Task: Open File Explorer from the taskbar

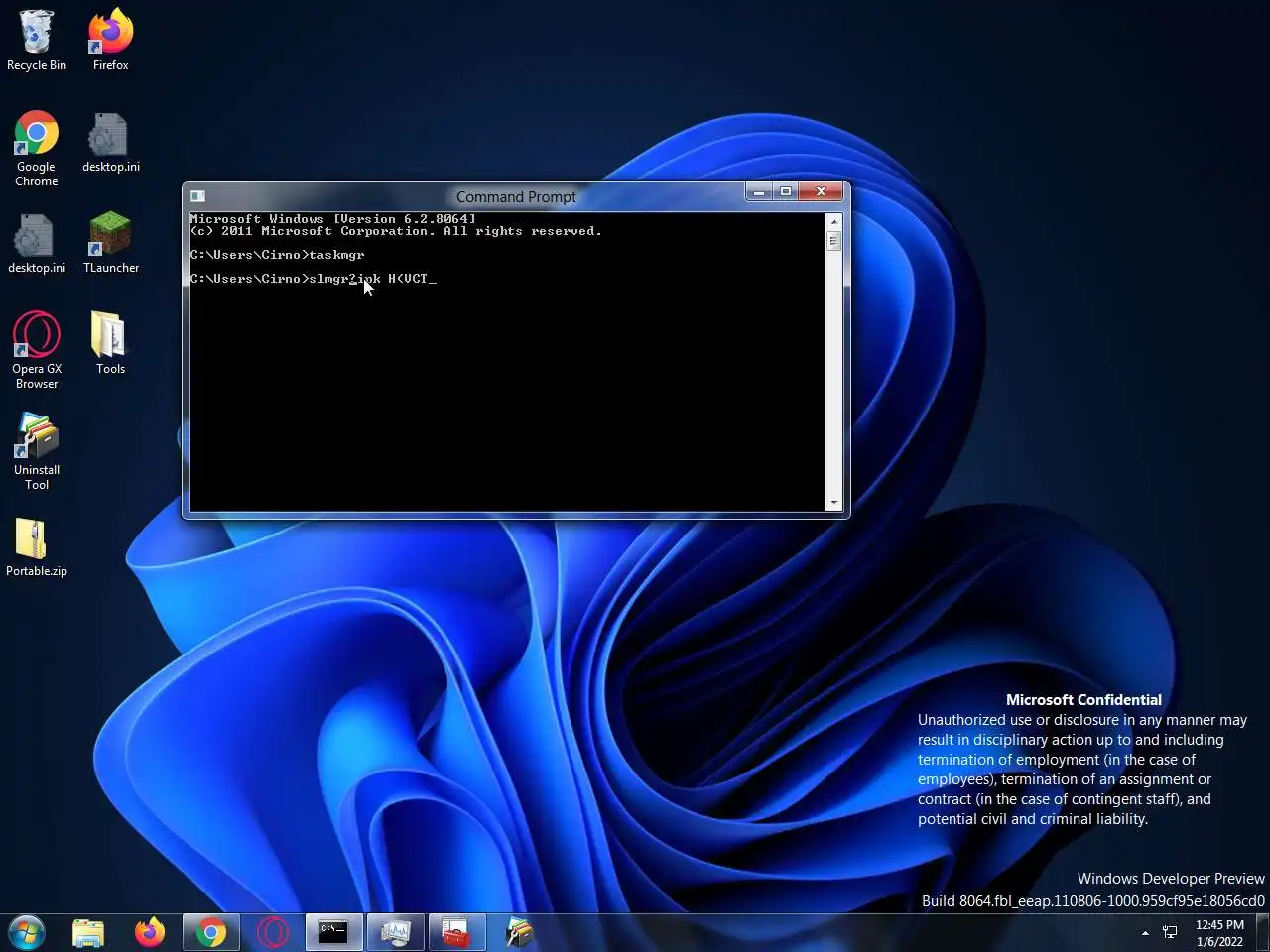Action: (88, 932)
